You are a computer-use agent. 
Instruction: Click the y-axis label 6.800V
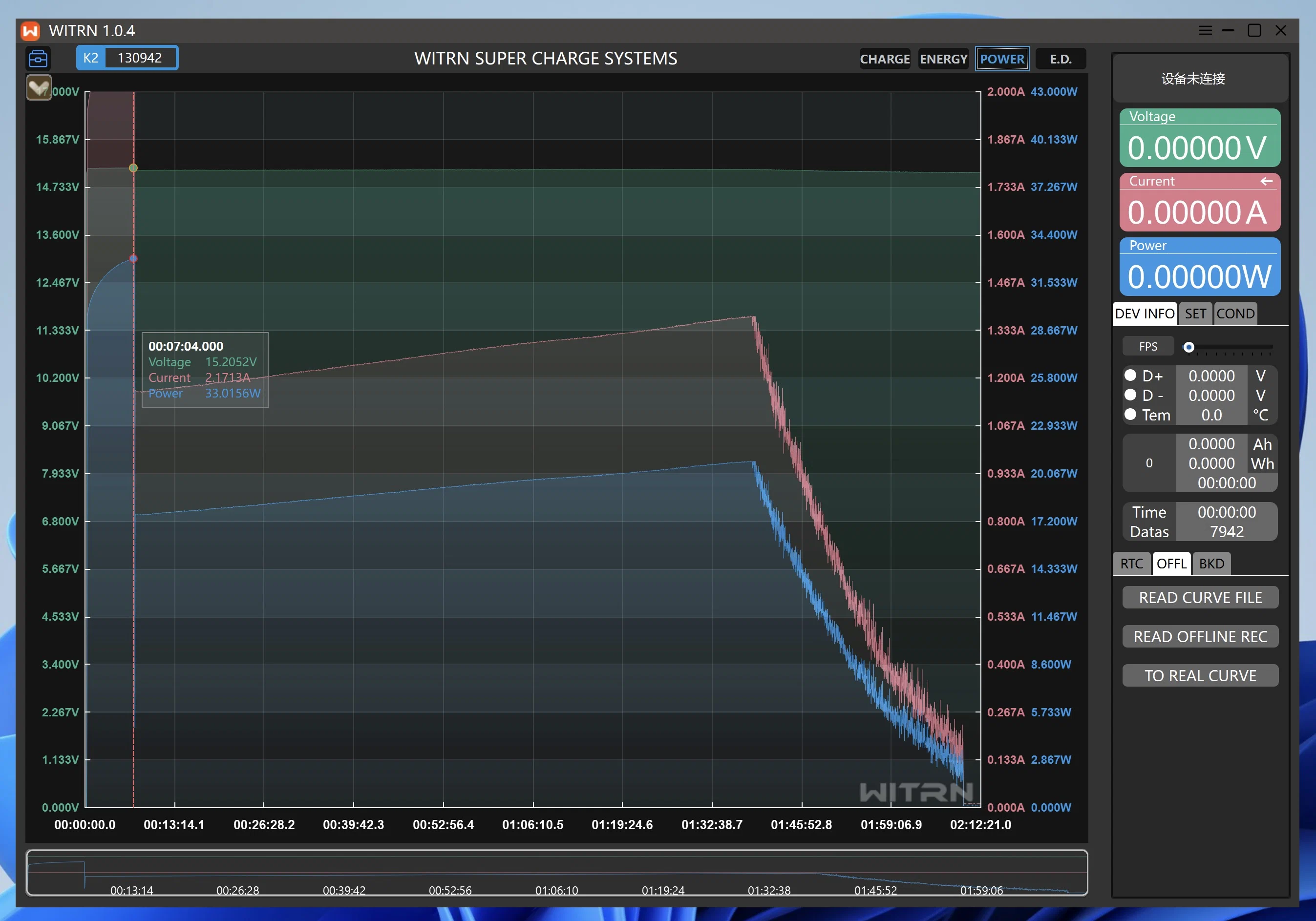(x=60, y=522)
